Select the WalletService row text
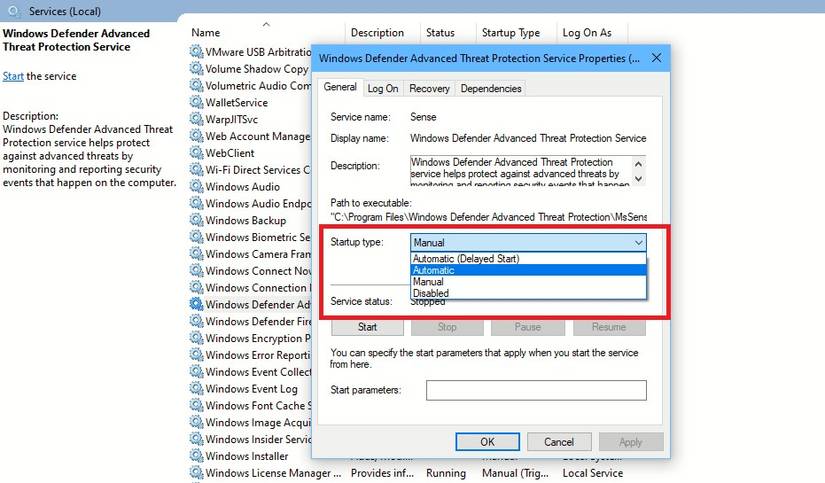825x483 pixels. click(236, 103)
